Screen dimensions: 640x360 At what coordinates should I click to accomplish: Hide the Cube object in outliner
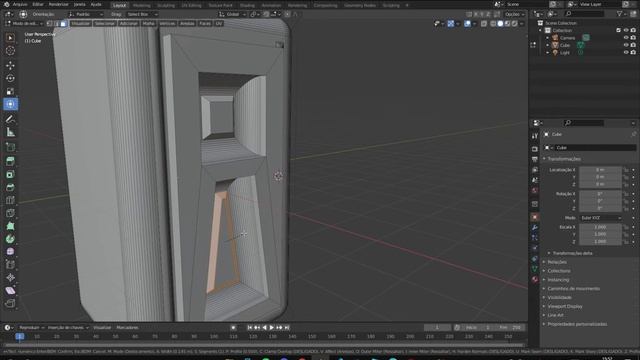[626, 45]
